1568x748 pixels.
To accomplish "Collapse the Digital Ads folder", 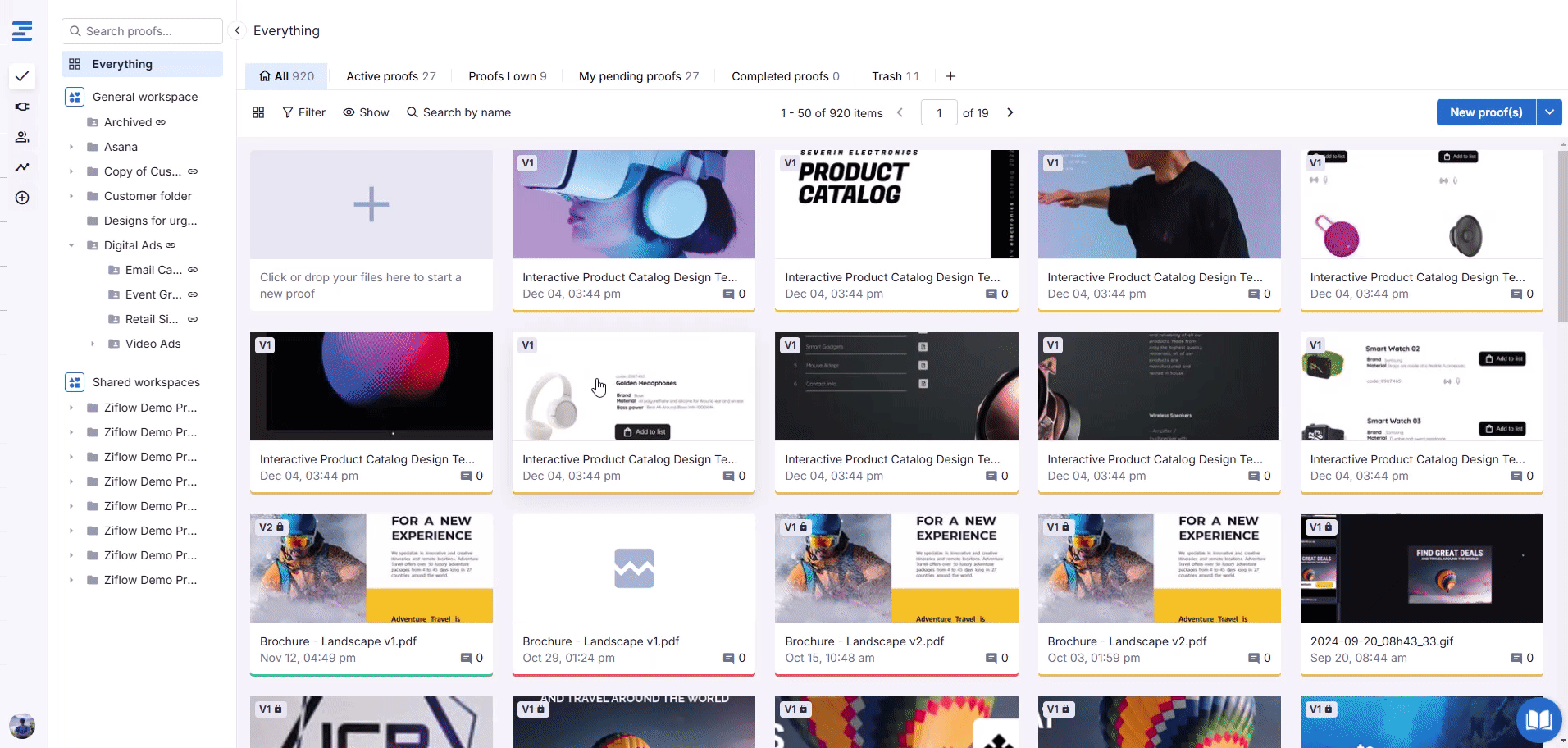I will coord(71,245).
